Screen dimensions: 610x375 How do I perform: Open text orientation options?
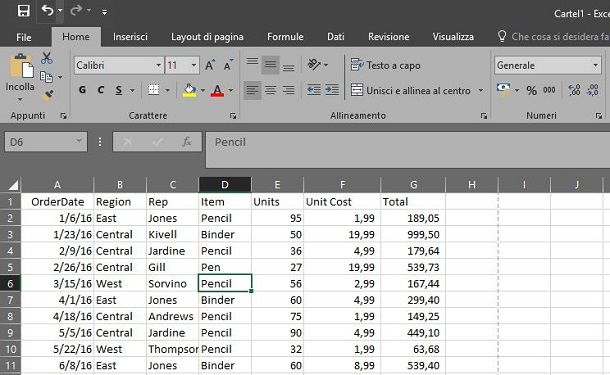[x=314, y=65]
